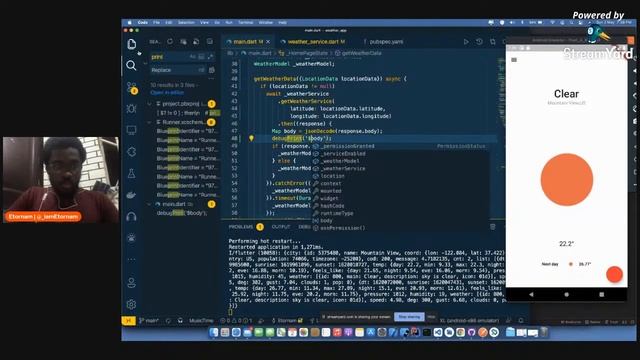
Task: Open the Search view in activity bar
Action: (x=131, y=65)
